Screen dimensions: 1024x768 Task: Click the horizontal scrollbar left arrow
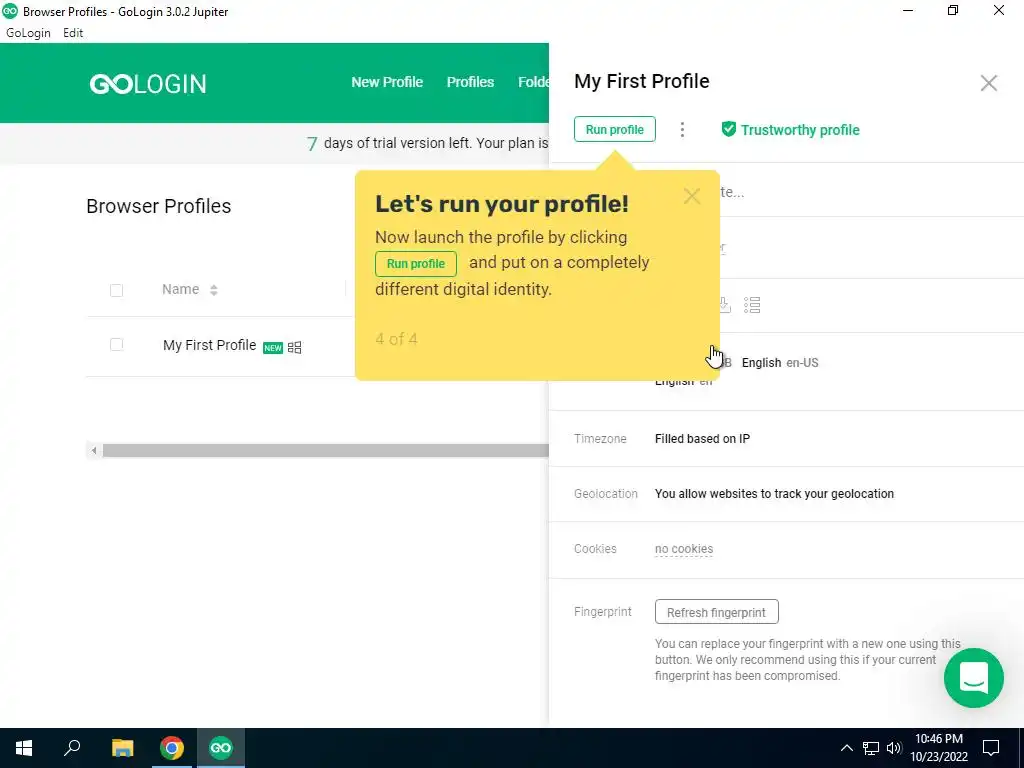pos(94,451)
